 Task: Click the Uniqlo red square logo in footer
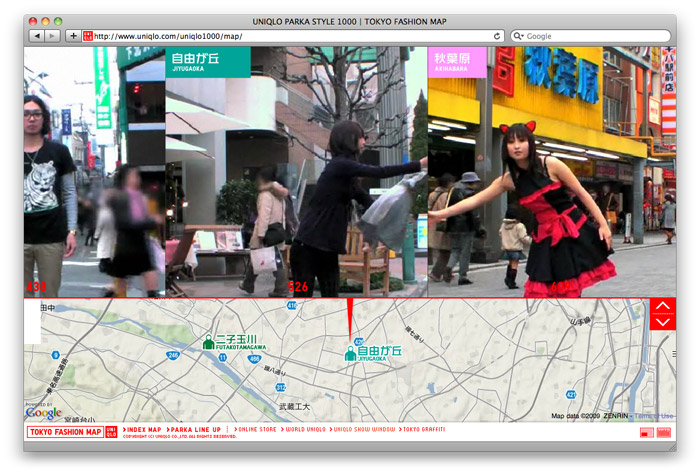click(112, 432)
